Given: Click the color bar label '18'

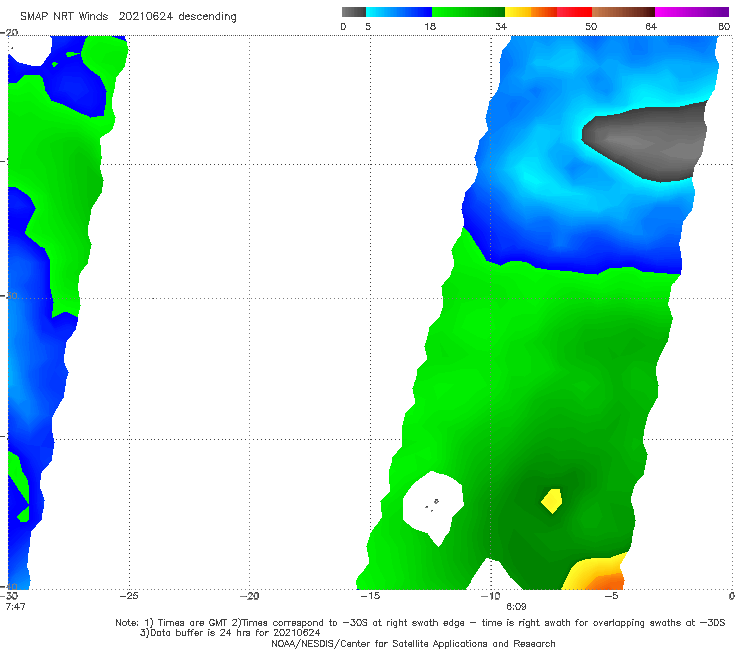Looking at the screenshot, I should point(430,27).
